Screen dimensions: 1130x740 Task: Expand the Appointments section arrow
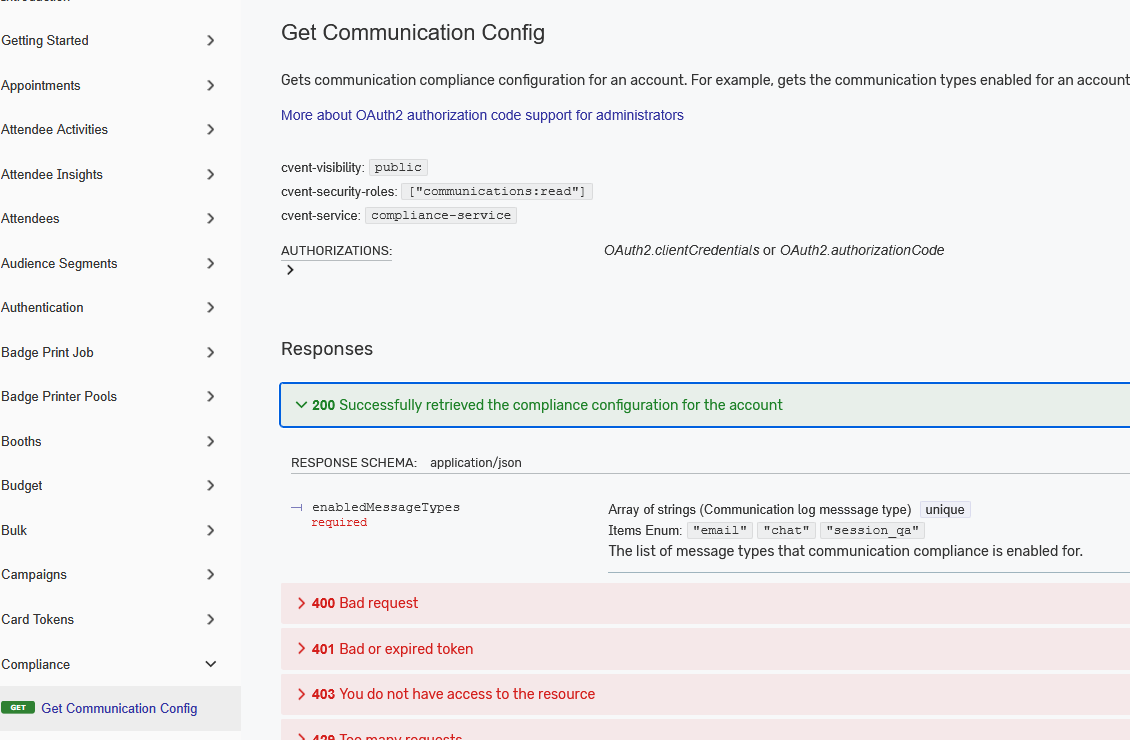pos(210,85)
